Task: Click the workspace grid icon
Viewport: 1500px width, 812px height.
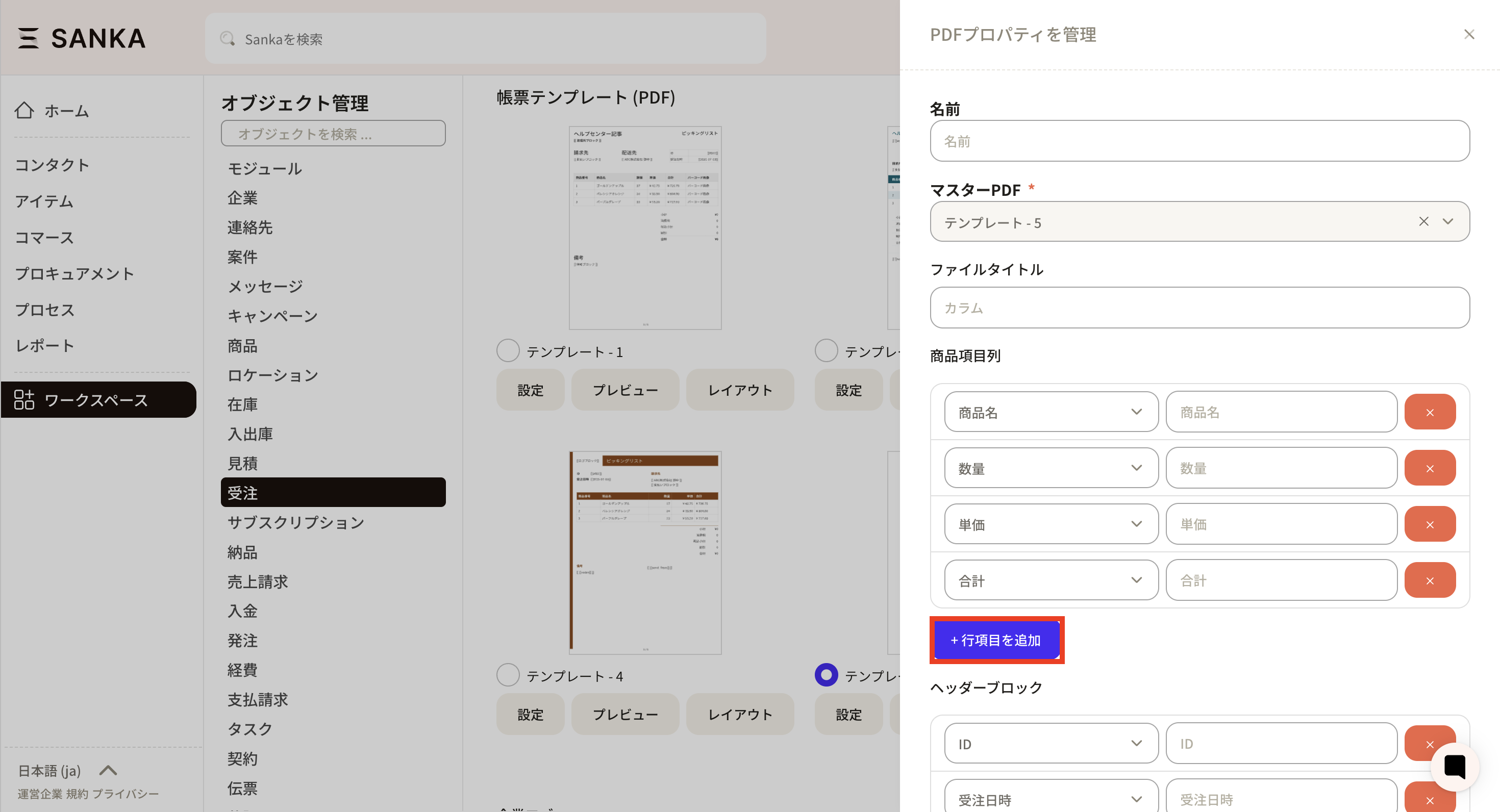Action: [x=24, y=399]
